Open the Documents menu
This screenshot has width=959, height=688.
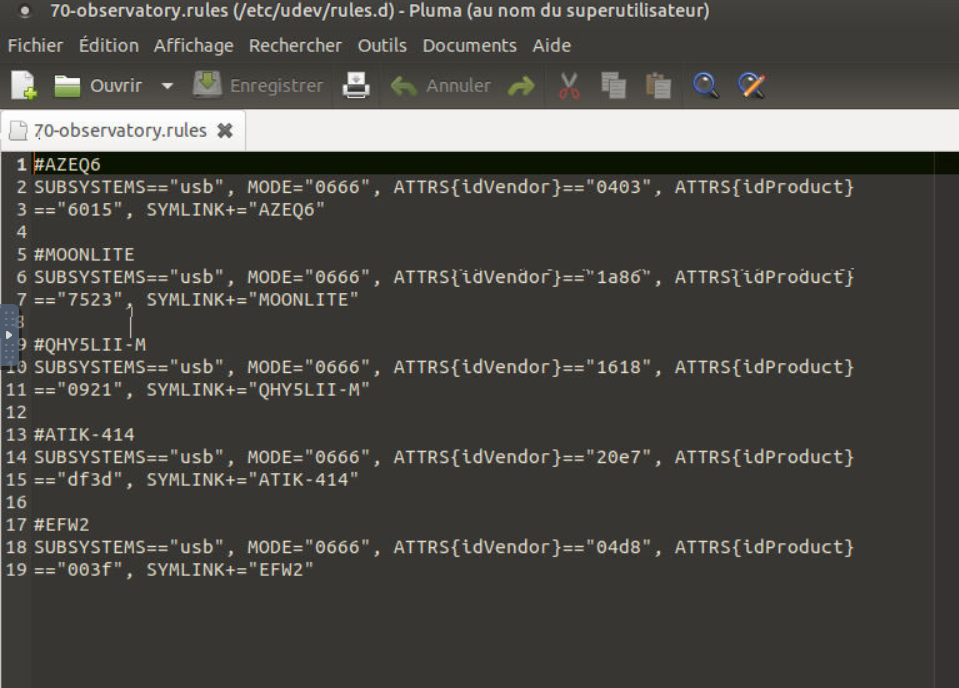click(470, 45)
